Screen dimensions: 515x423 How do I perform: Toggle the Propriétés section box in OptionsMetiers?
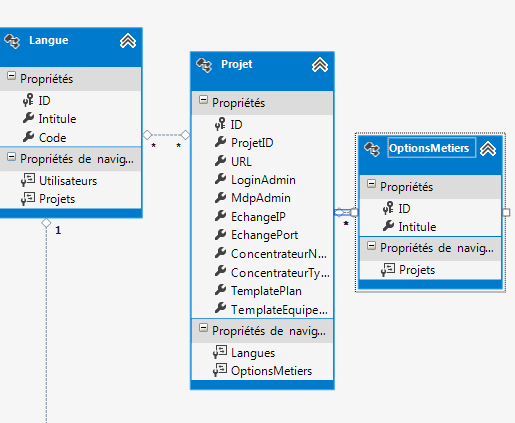tap(371, 184)
